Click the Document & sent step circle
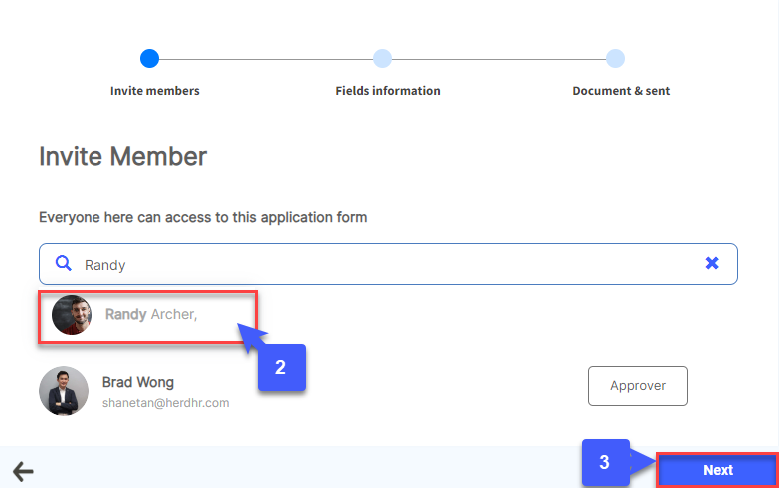779x488 pixels. tap(616, 58)
